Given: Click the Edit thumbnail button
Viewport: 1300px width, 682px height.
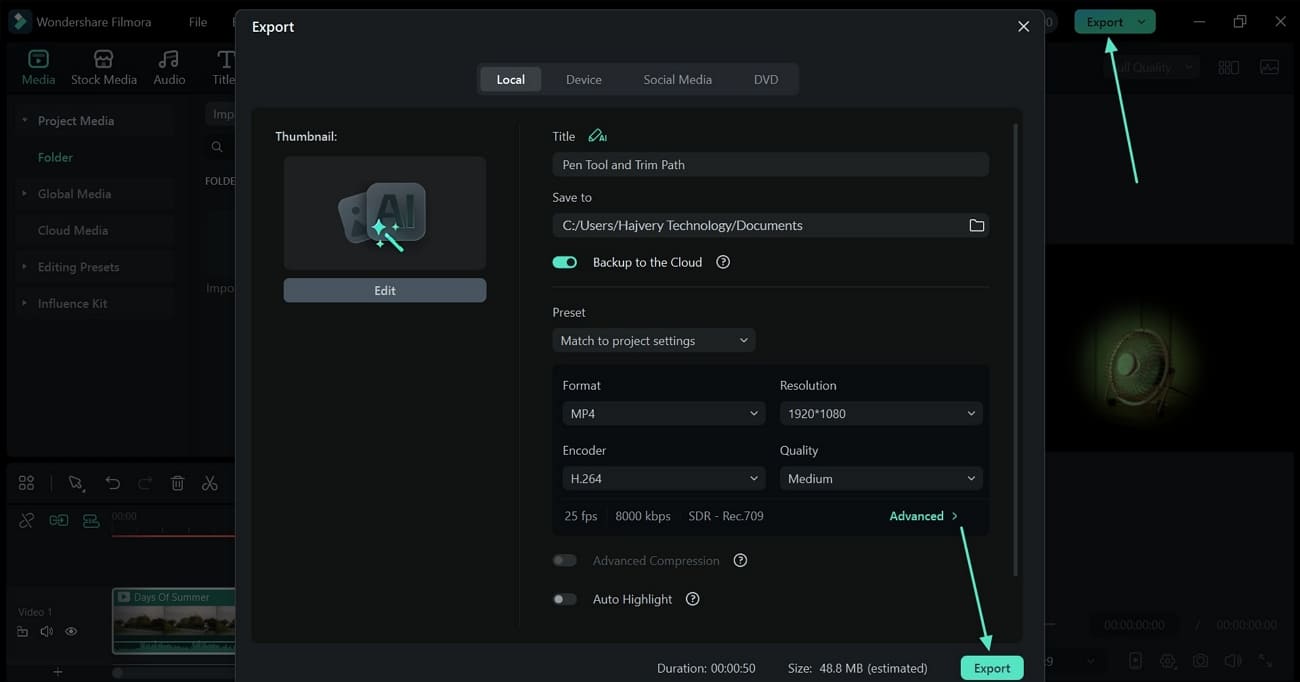Looking at the screenshot, I should coord(384,290).
